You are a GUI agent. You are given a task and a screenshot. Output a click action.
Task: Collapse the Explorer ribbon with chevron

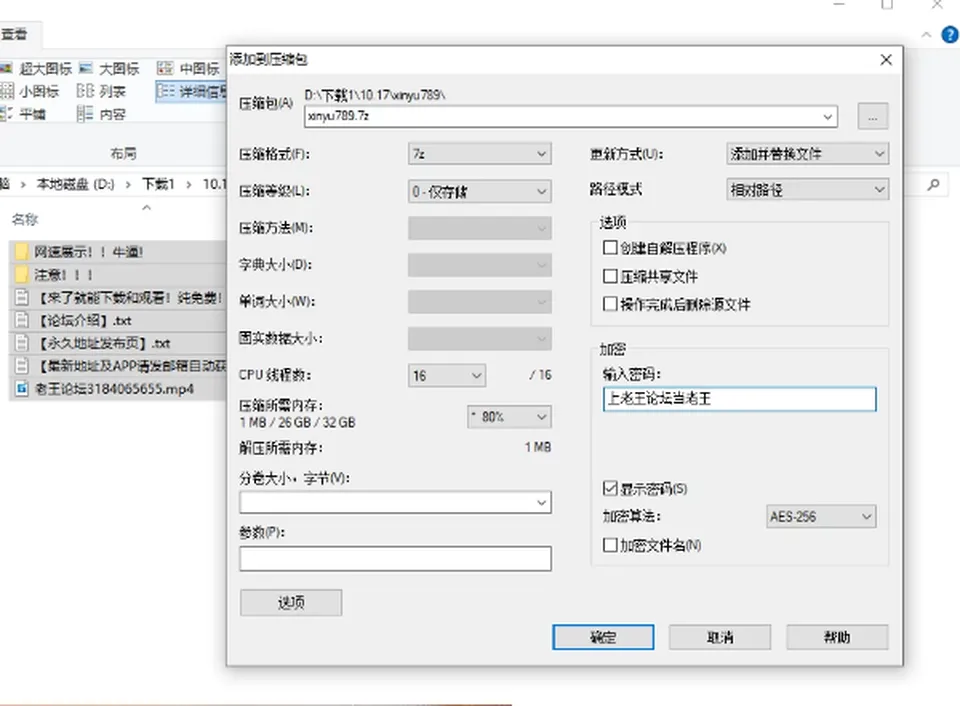[926, 35]
